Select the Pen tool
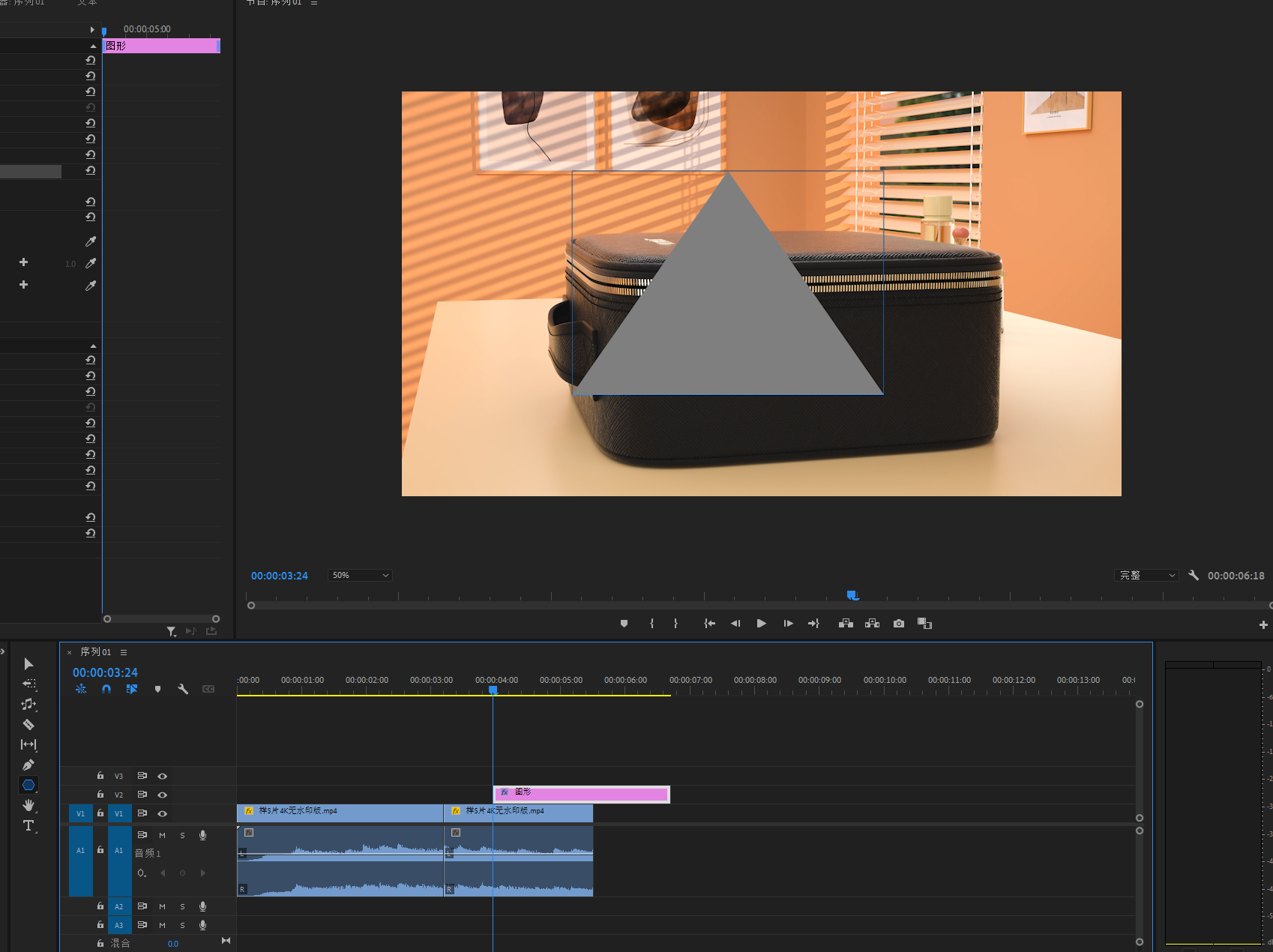Viewport: 1273px width, 952px height. pos(28,765)
